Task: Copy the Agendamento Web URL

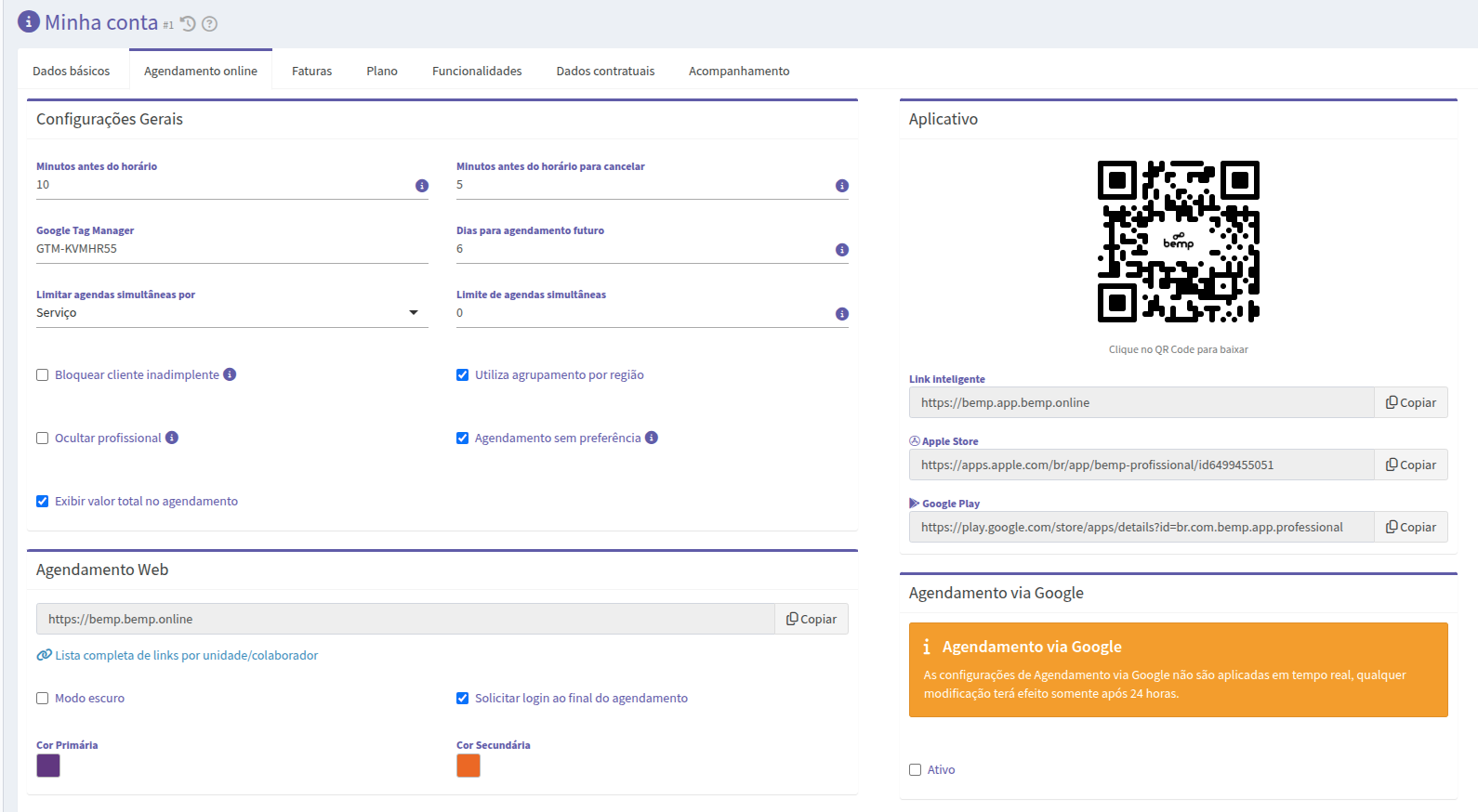Action: click(812, 619)
